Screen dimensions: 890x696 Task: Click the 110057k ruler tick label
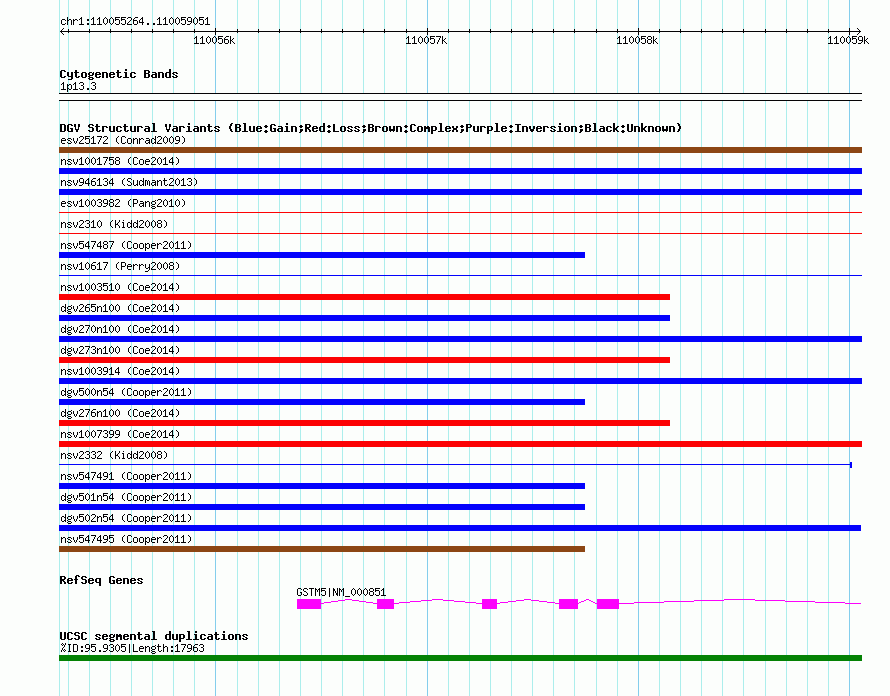(426, 40)
